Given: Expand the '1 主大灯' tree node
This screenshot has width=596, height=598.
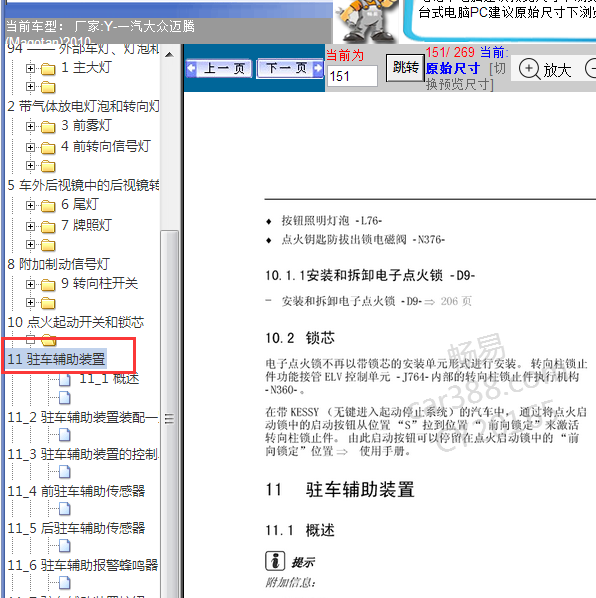Looking at the screenshot, I should click(x=30, y=68).
